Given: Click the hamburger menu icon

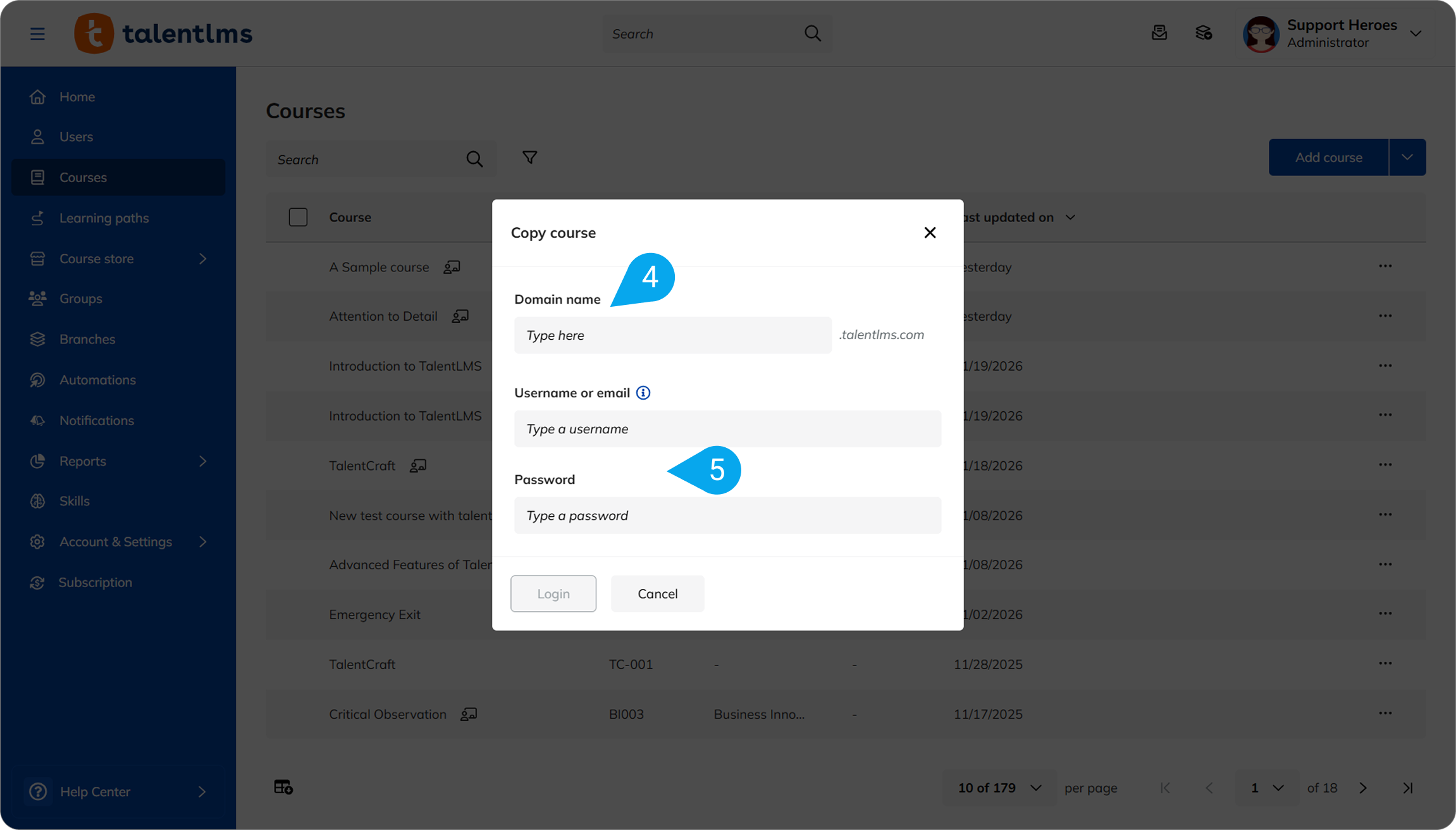Looking at the screenshot, I should (37, 34).
